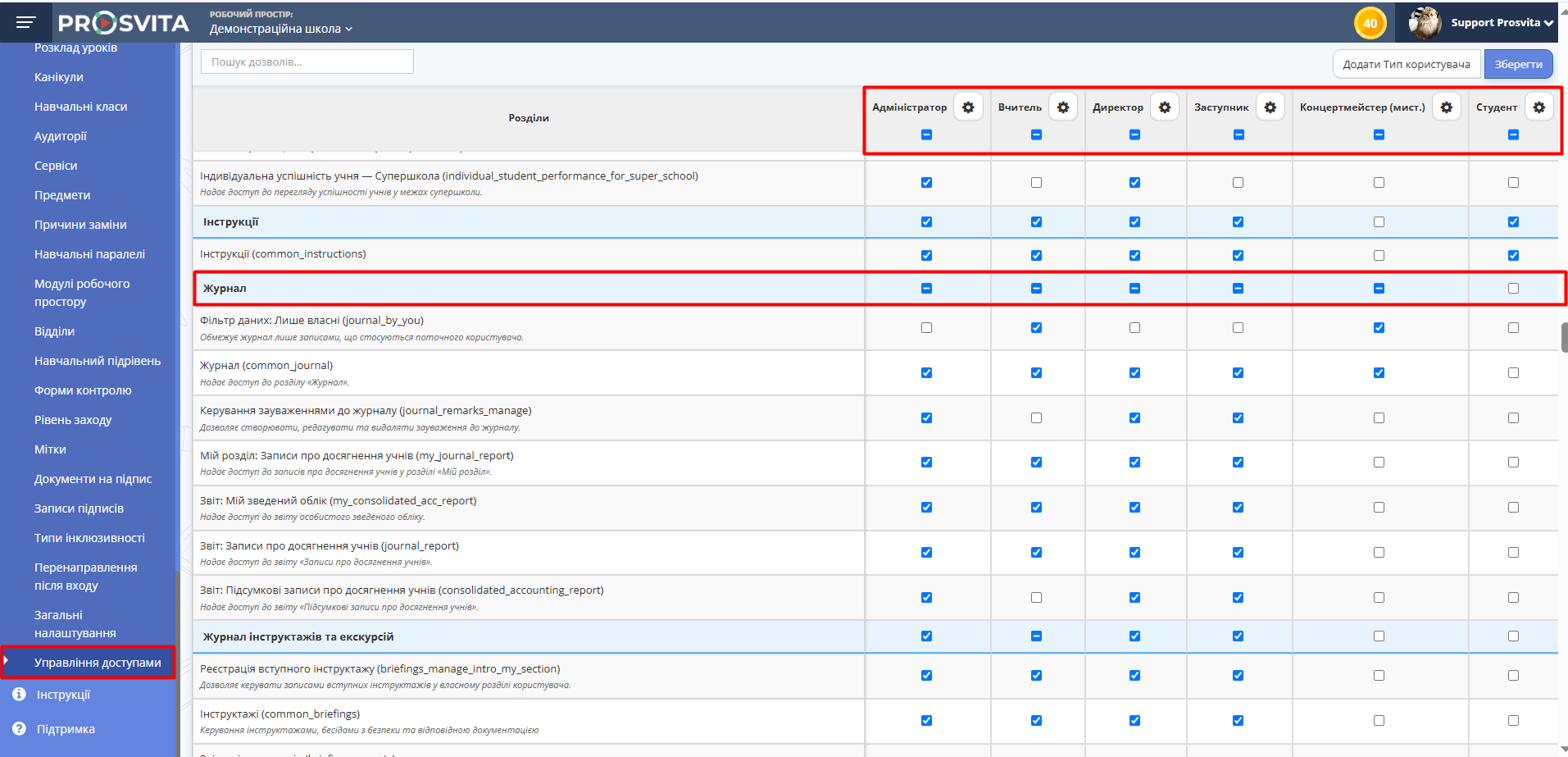Open settings gear for Концертмейстер (мист.)
1568x757 pixels.
point(1447,107)
